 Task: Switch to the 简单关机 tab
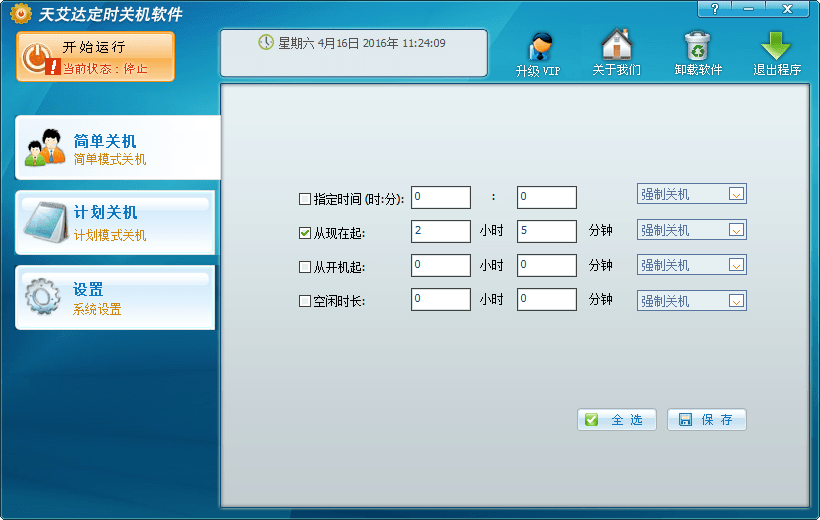(117, 148)
